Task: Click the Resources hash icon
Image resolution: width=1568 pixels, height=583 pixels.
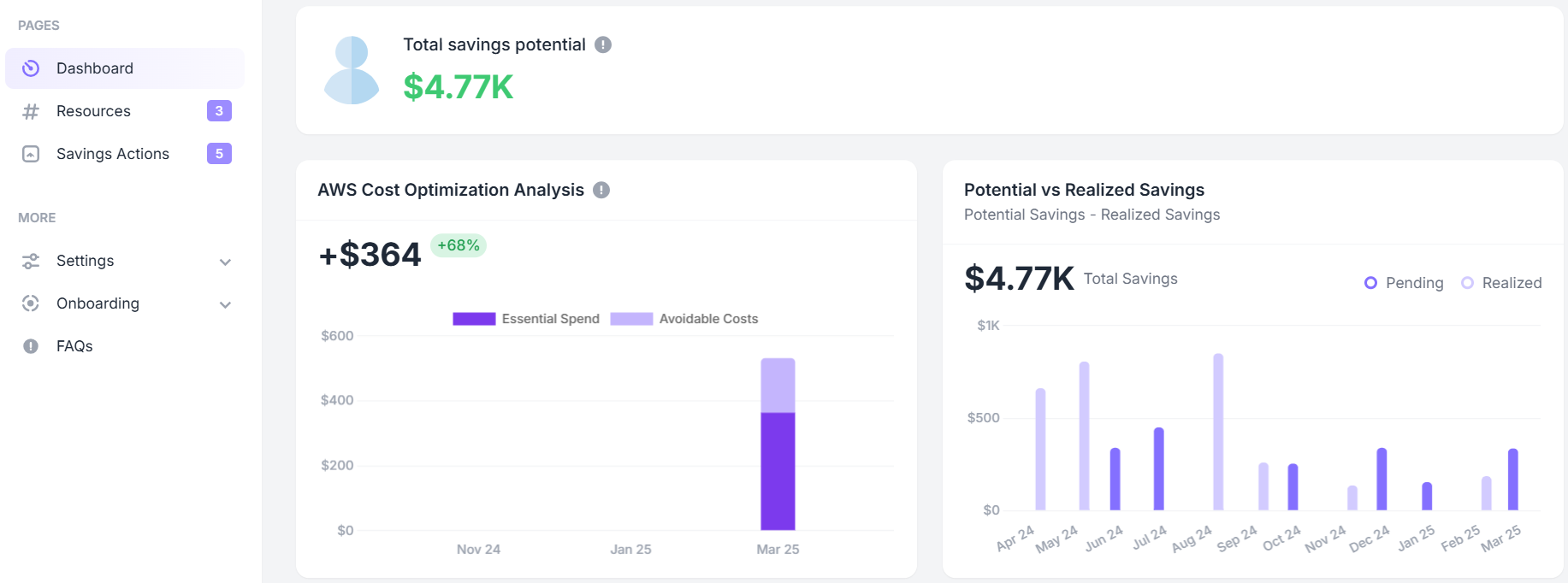Action: point(31,111)
